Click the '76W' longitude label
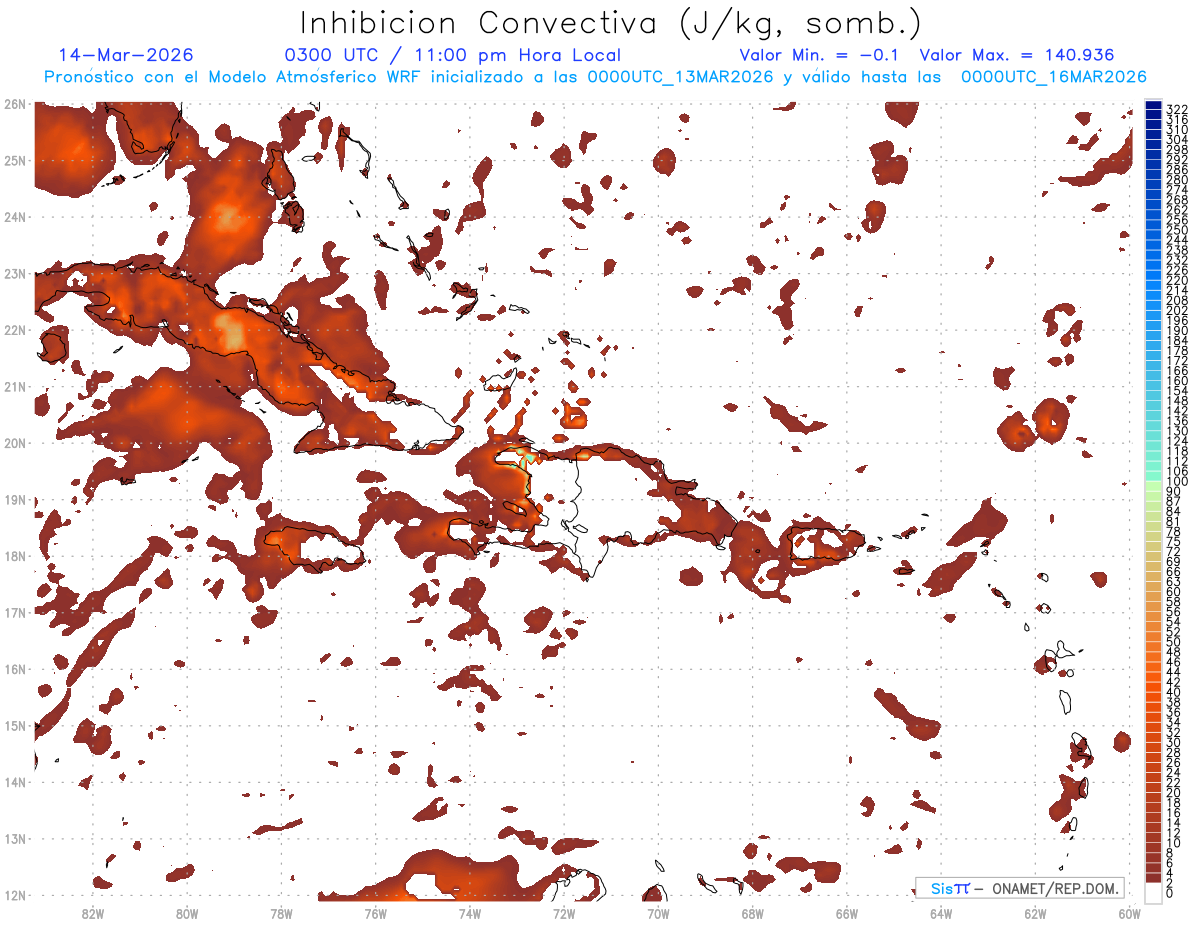Screen dimensions: 1200x927 pos(376,912)
